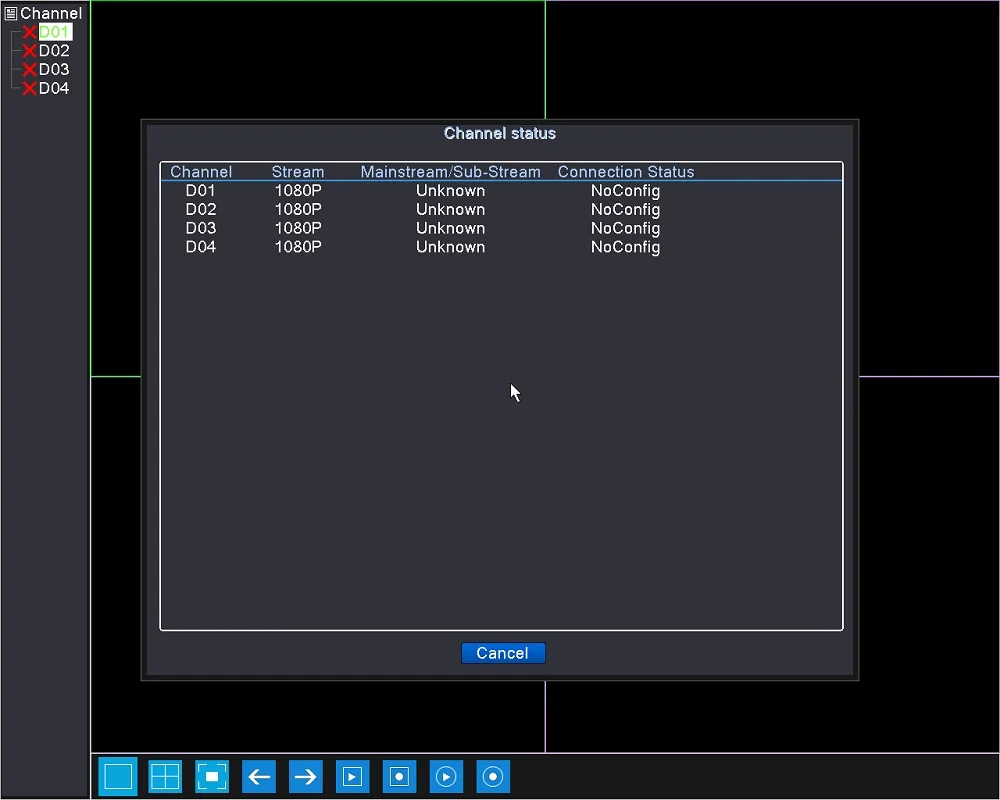Click the D03 row in status table
The width and height of the screenshot is (1000, 800).
tap(501, 228)
